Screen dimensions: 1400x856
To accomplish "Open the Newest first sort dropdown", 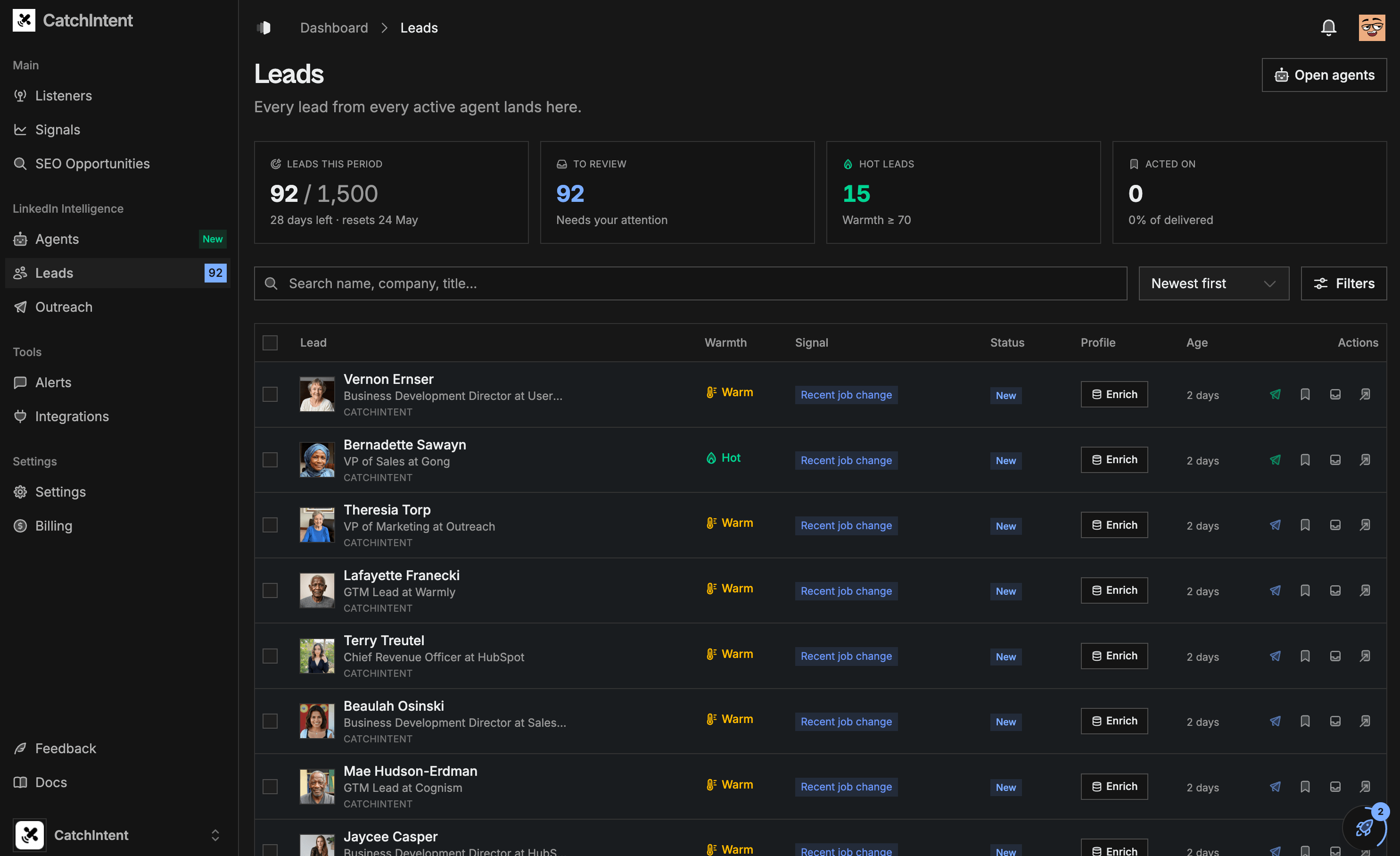I will 1214,283.
